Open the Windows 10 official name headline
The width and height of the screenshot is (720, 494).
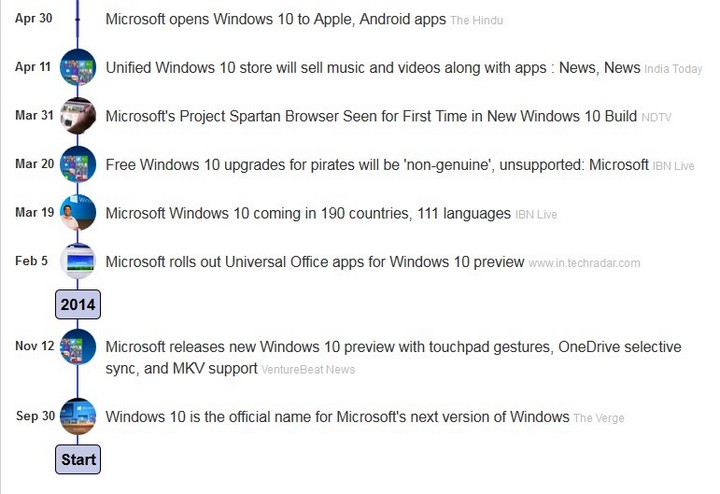337,416
